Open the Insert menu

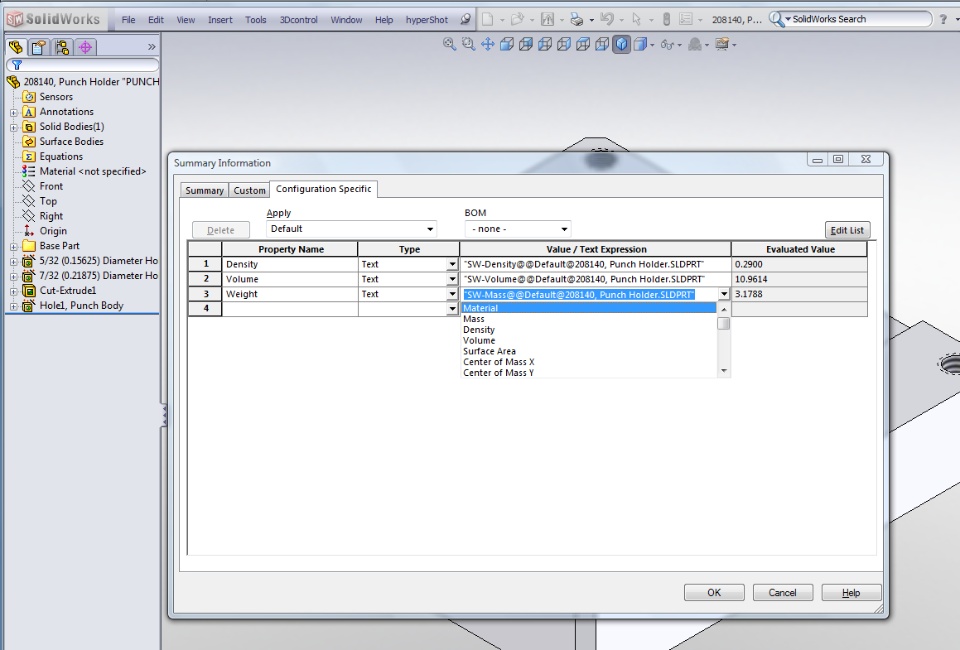220,20
